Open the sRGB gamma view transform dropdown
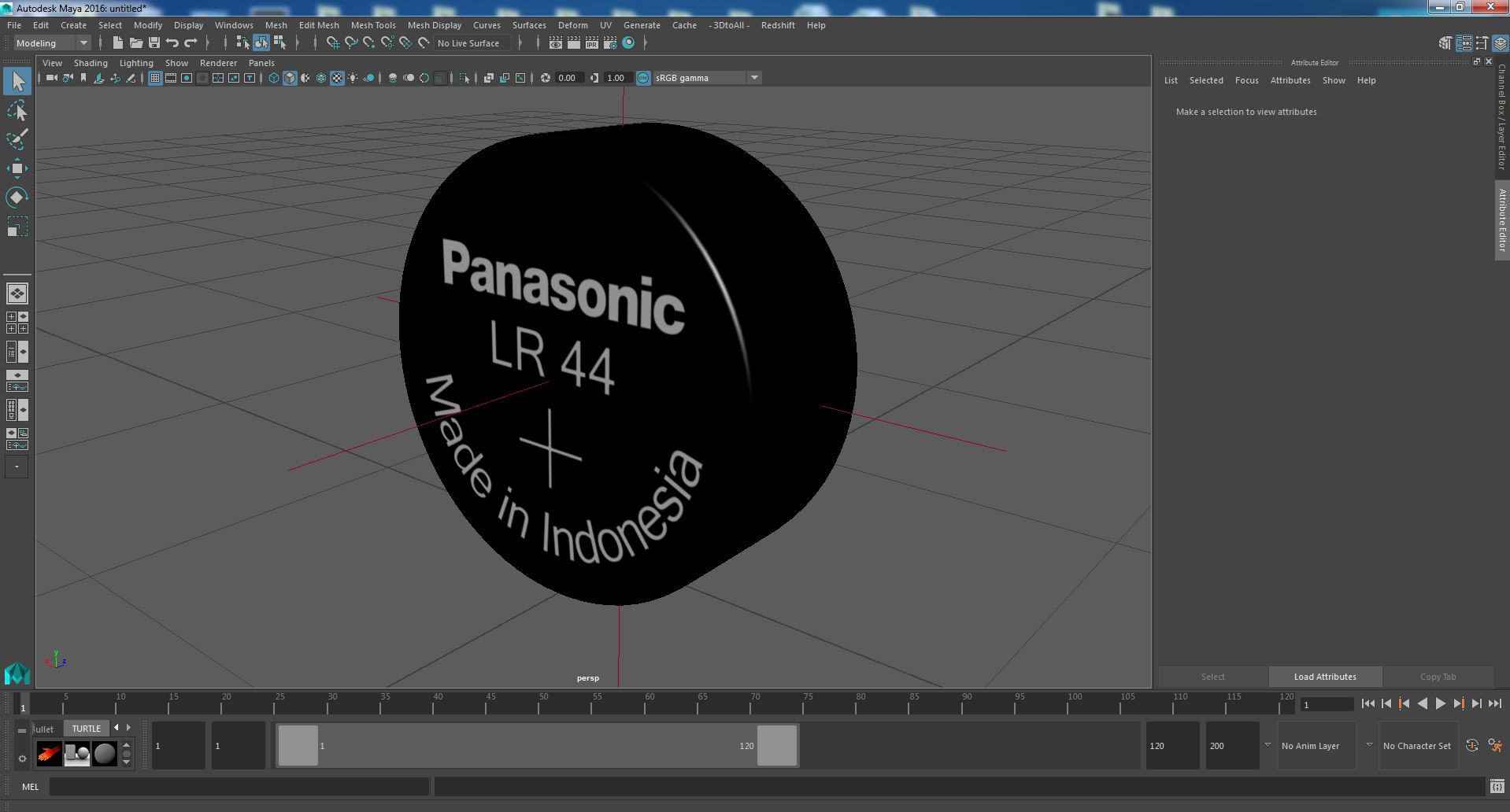Viewport: 1510px width, 812px height. point(707,78)
